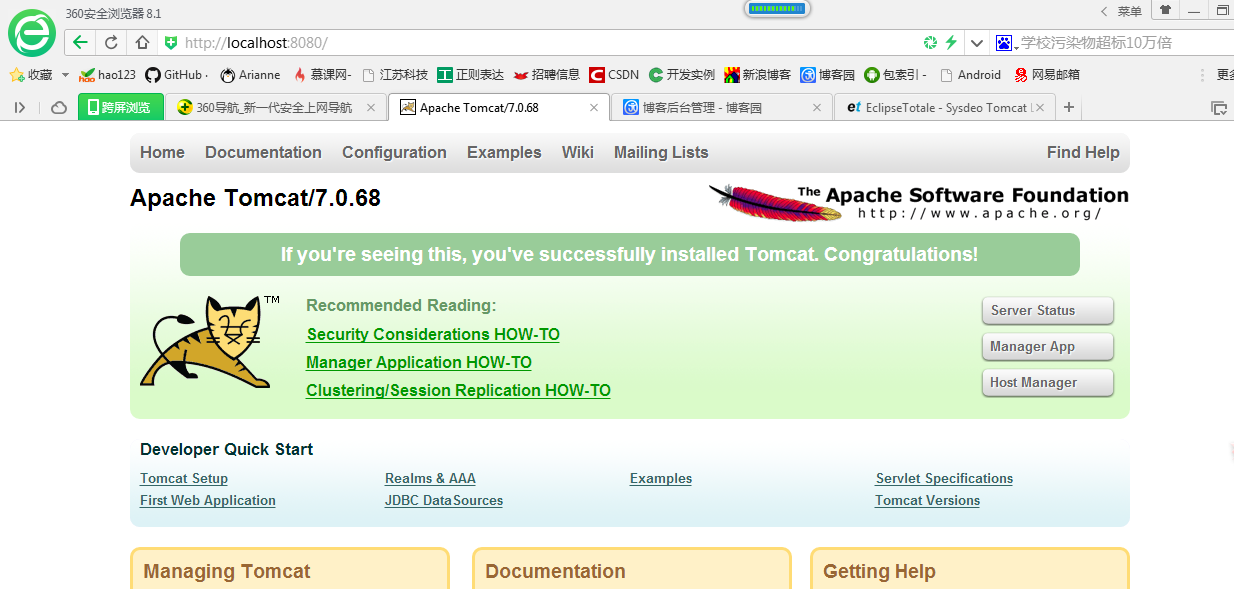Open the 网易邮箱 bookmark
Screen dimensions: 1234x589
tap(1046, 75)
